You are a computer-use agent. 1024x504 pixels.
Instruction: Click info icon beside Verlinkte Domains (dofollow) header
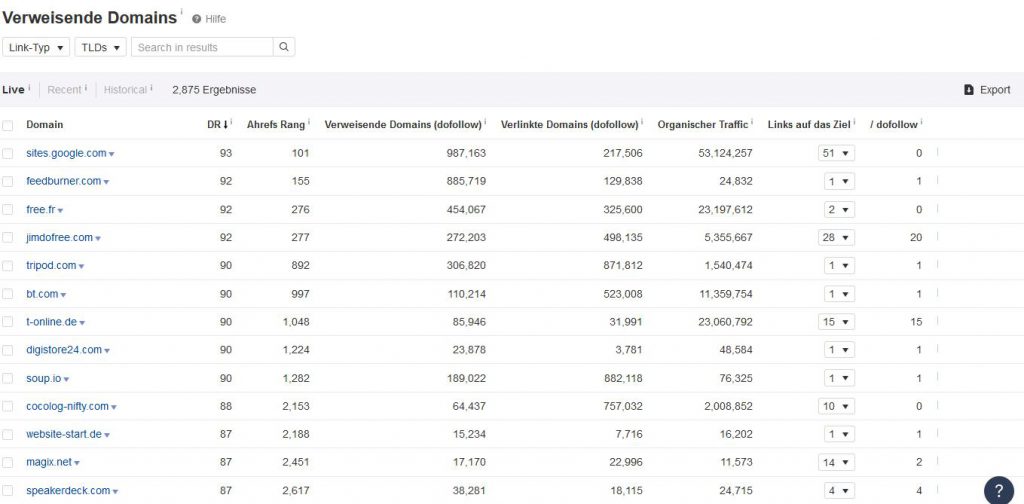coord(642,121)
